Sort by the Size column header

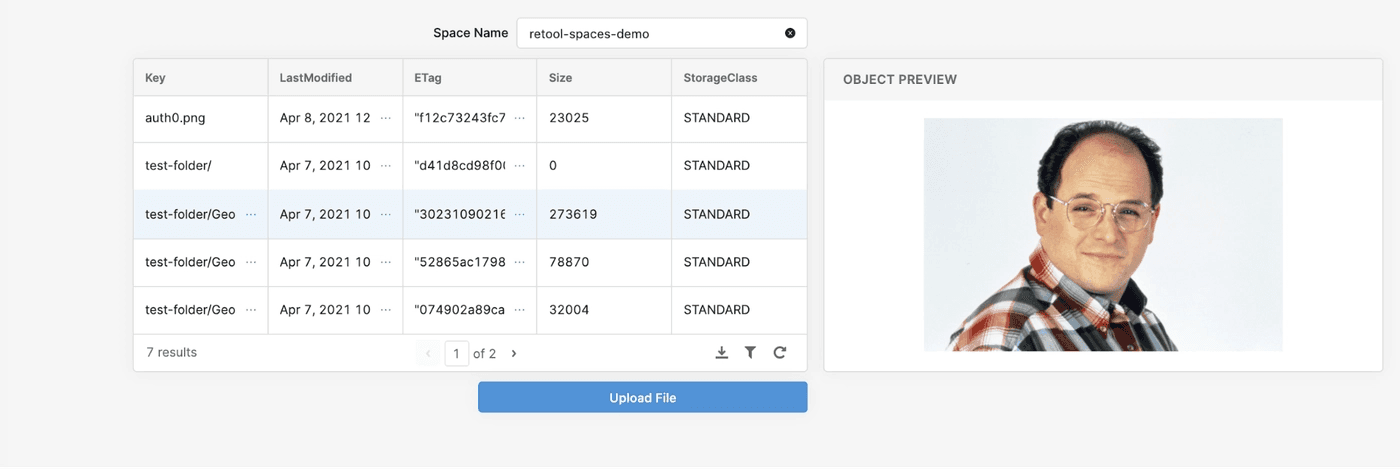click(561, 78)
